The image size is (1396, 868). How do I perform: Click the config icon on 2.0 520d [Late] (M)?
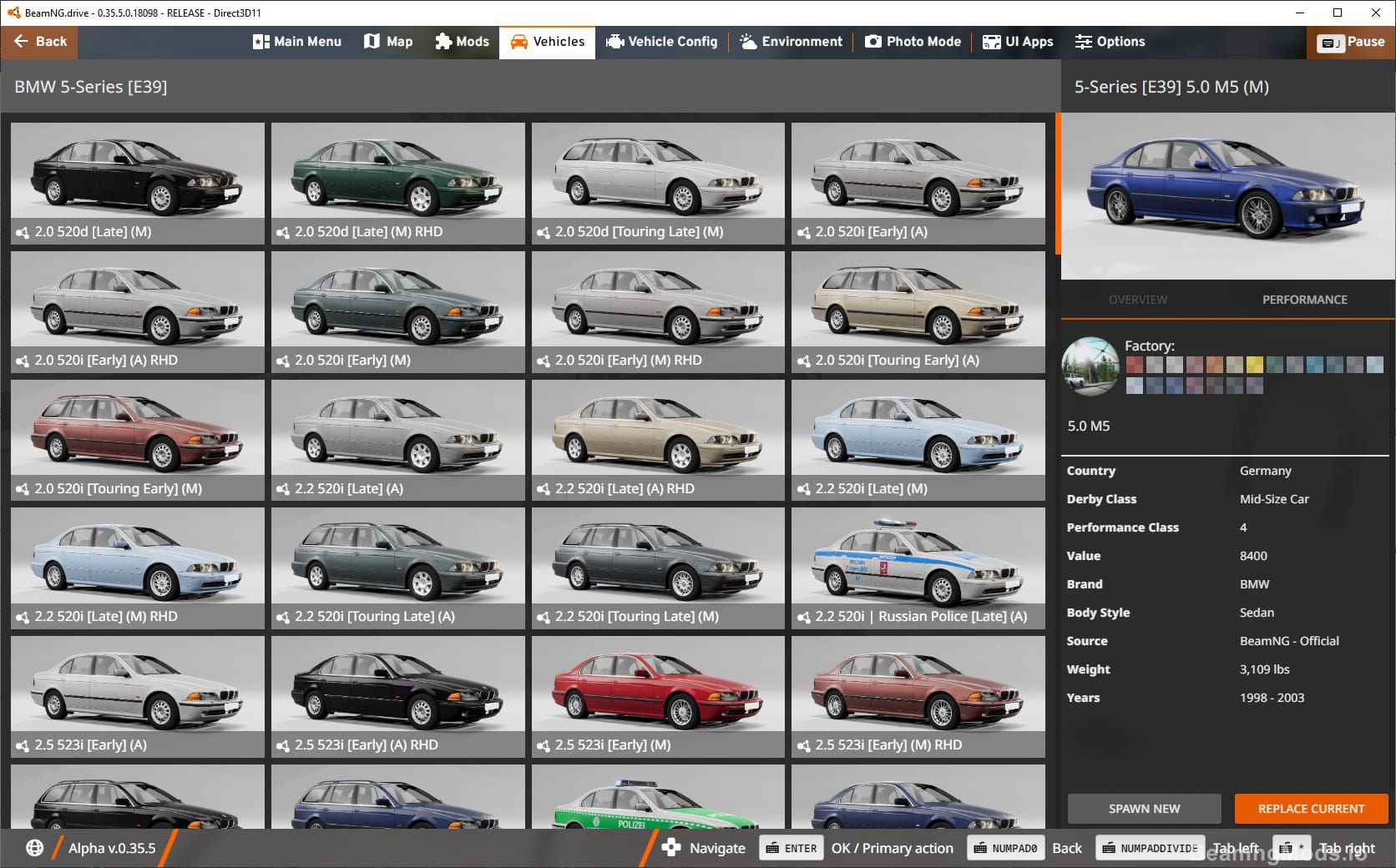pos(23,232)
